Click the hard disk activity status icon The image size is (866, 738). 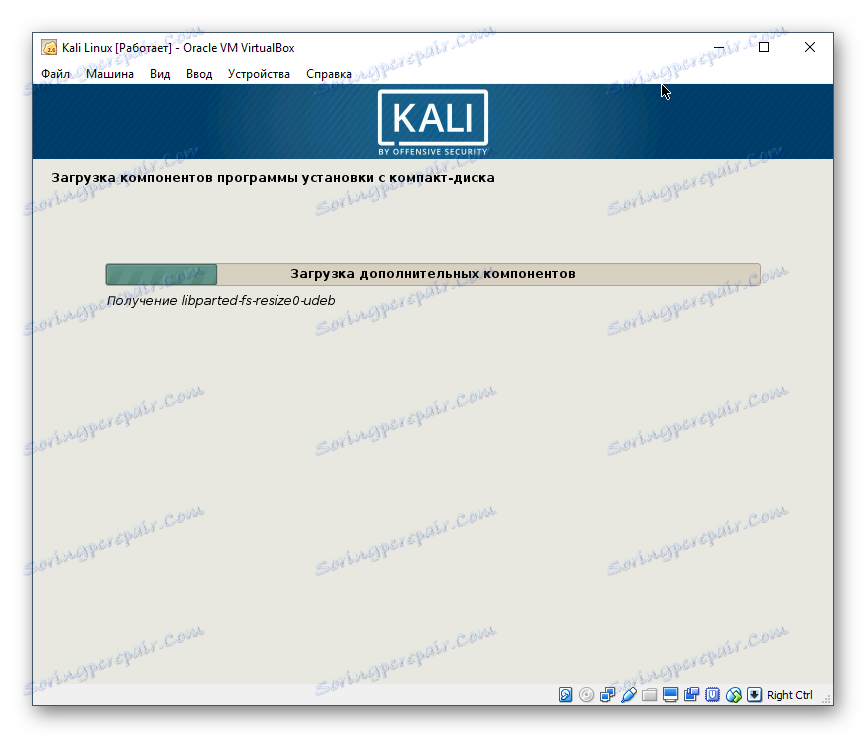565,694
